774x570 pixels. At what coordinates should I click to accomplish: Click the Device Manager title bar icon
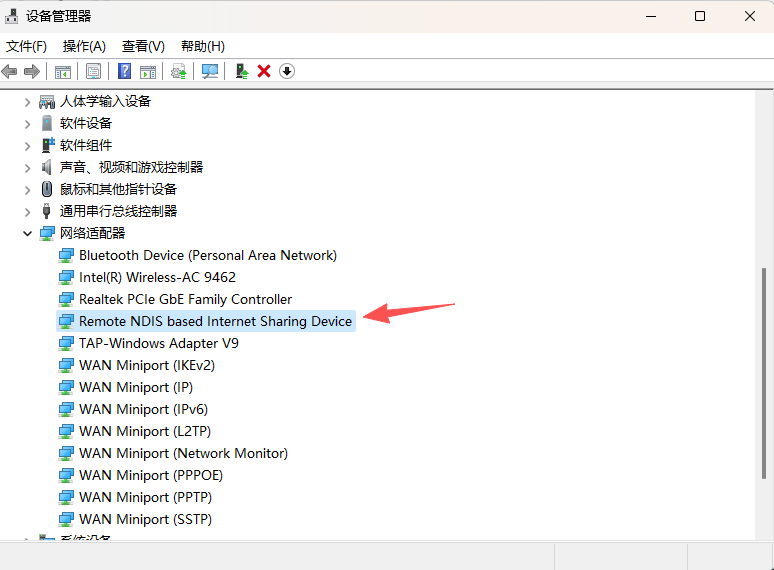tap(11, 16)
